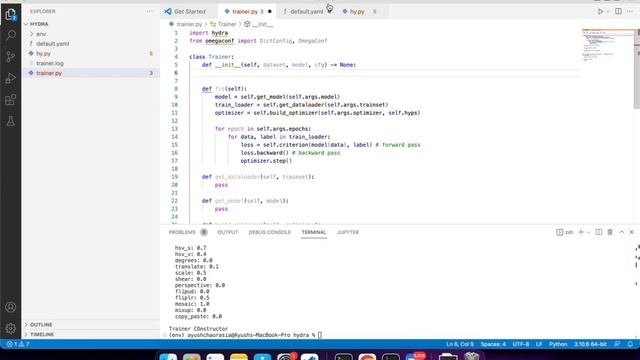Viewport: 640px width, 360px height.
Task: Click 'class Trainer:' on line 4
Action: click(x=211, y=57)
